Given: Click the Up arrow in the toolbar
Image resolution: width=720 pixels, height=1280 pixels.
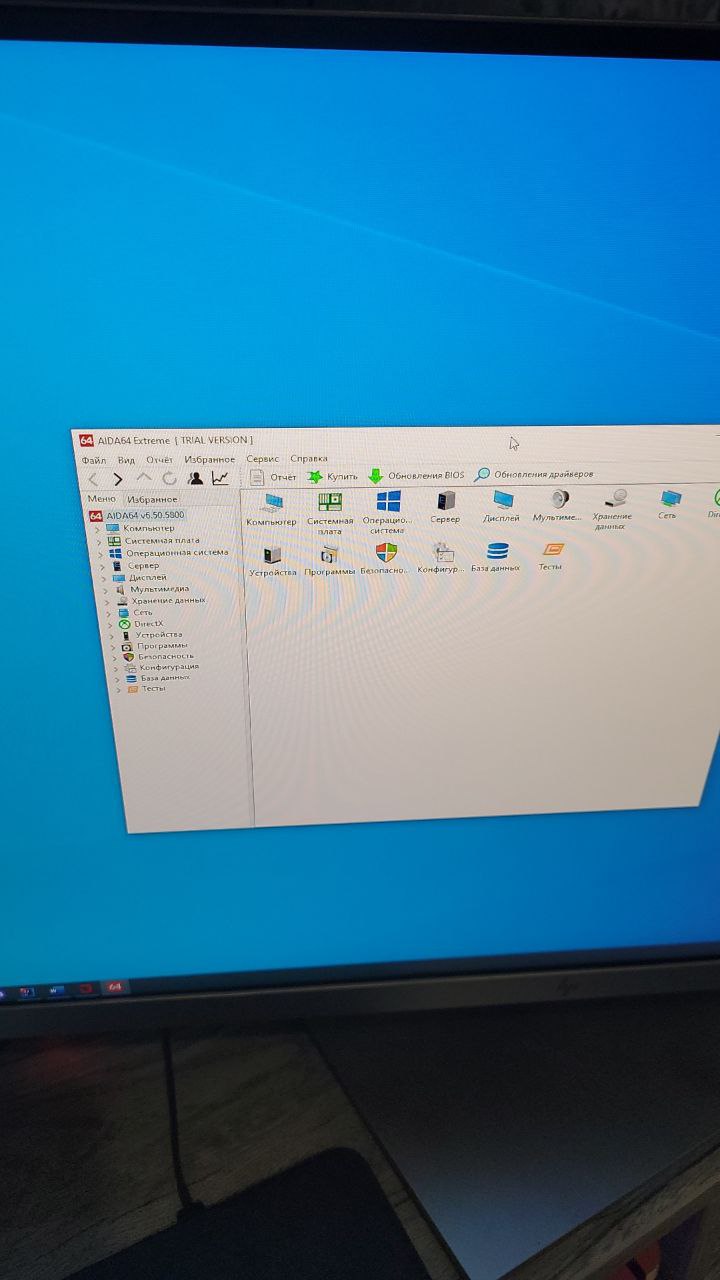Looking at the screenshot, I should 144,479.
